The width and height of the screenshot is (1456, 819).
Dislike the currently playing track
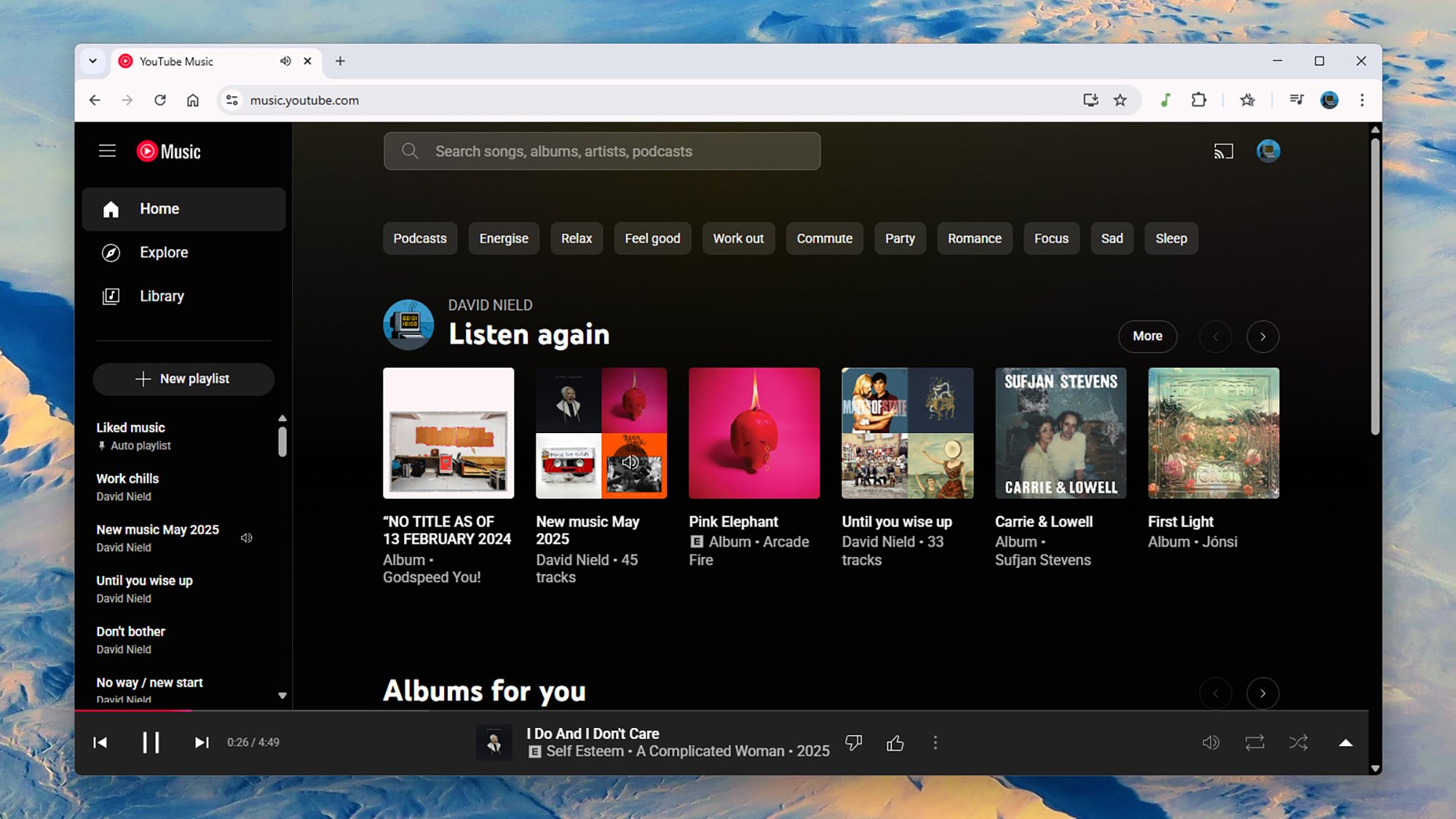853,743
